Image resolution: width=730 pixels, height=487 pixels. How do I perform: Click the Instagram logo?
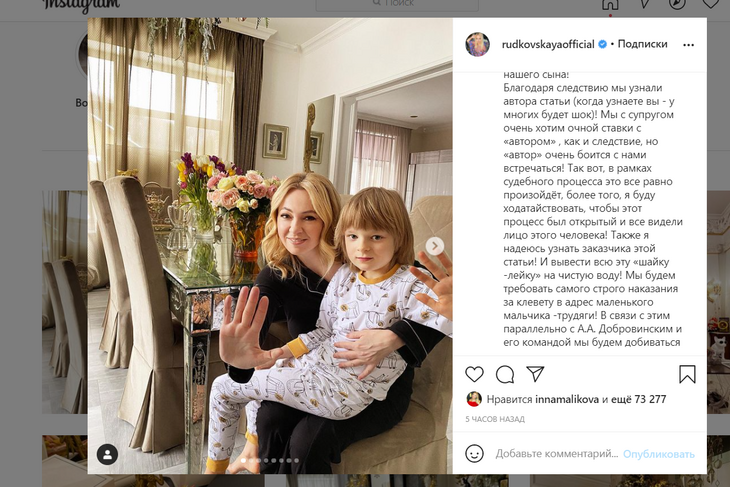pos(81,6)
